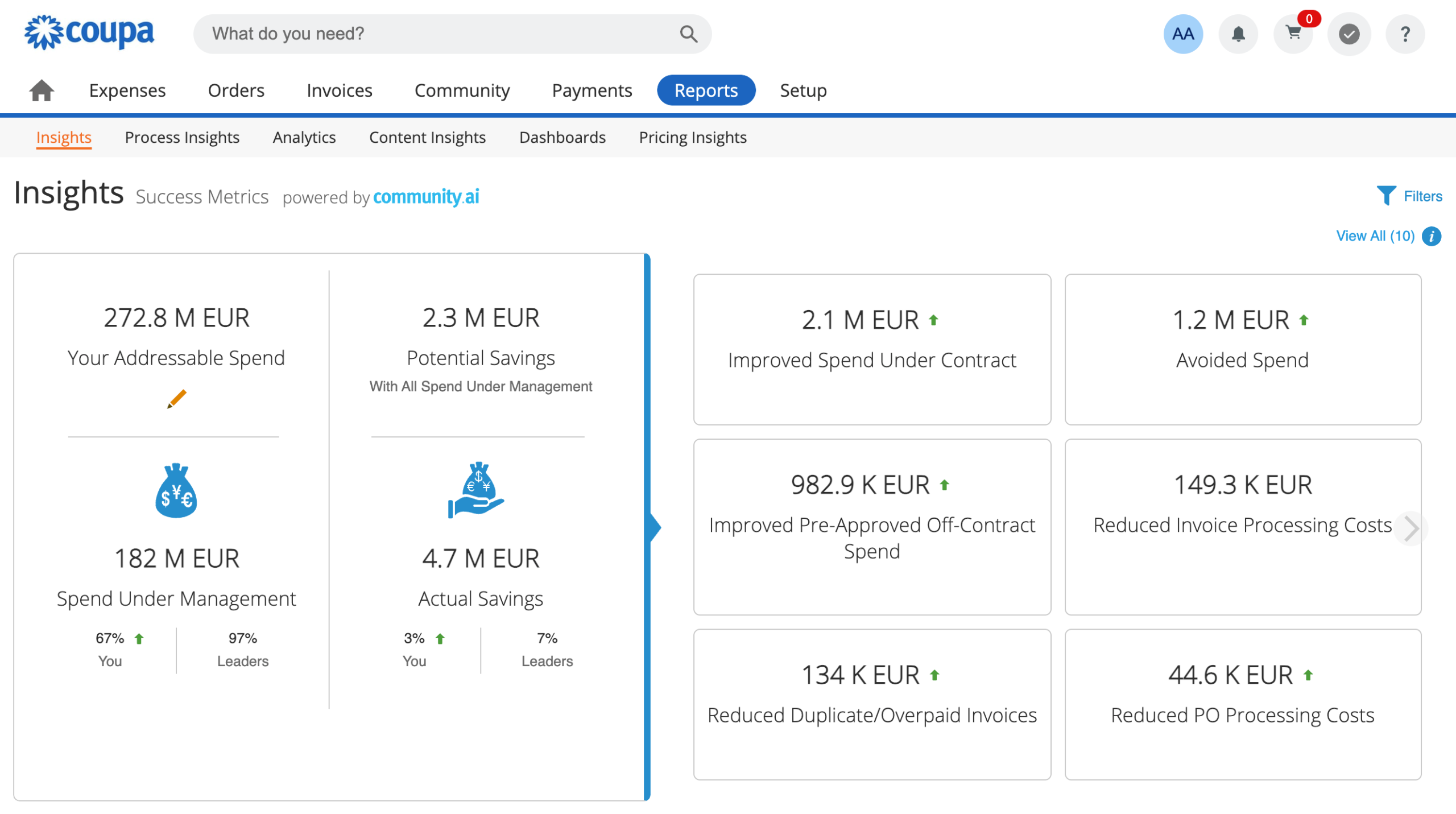Edit addressable spend with pencil icon
The width and height of the screenshot is (1456, 814).
point(176,399)
